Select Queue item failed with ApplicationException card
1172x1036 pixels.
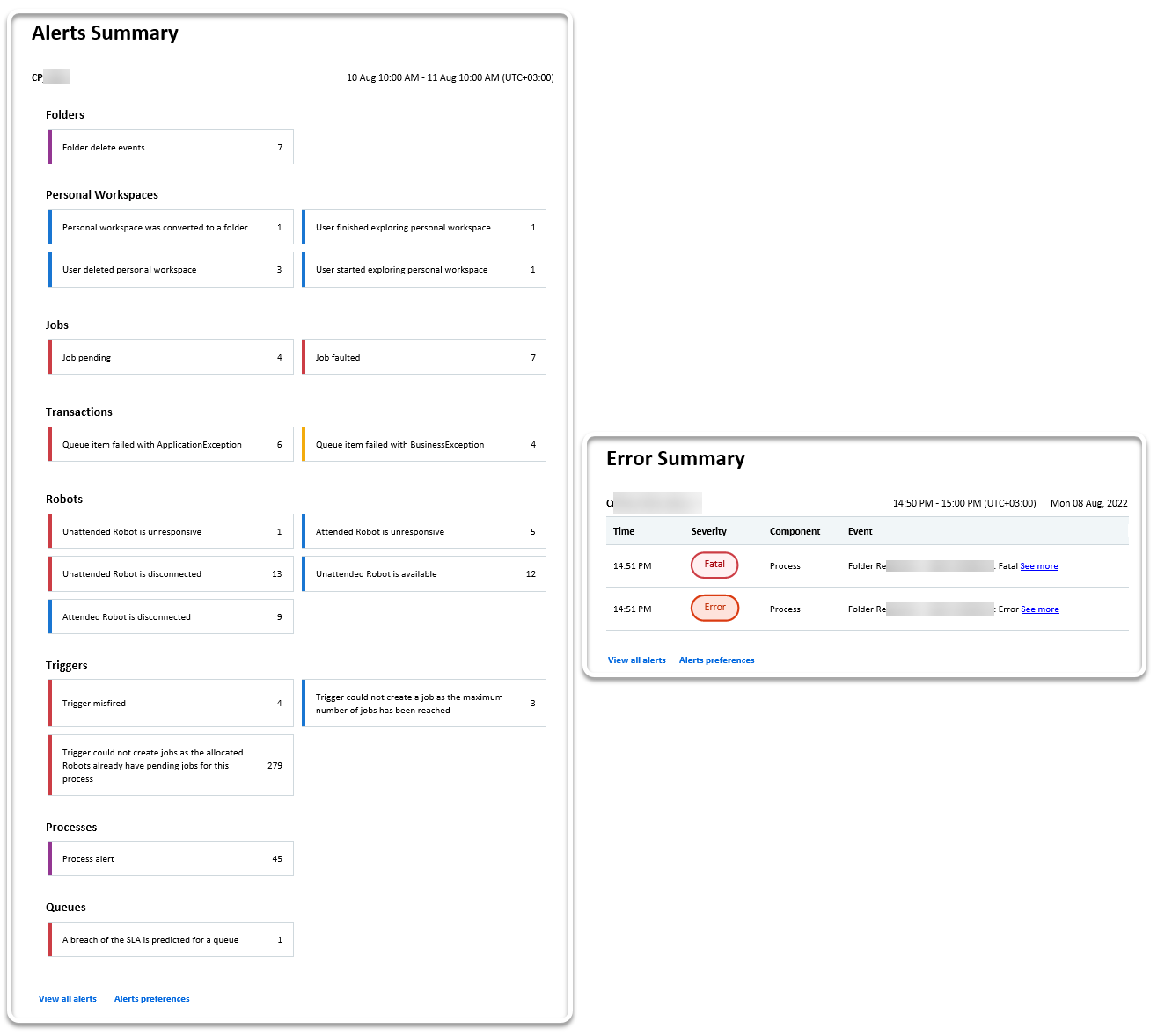171,444
